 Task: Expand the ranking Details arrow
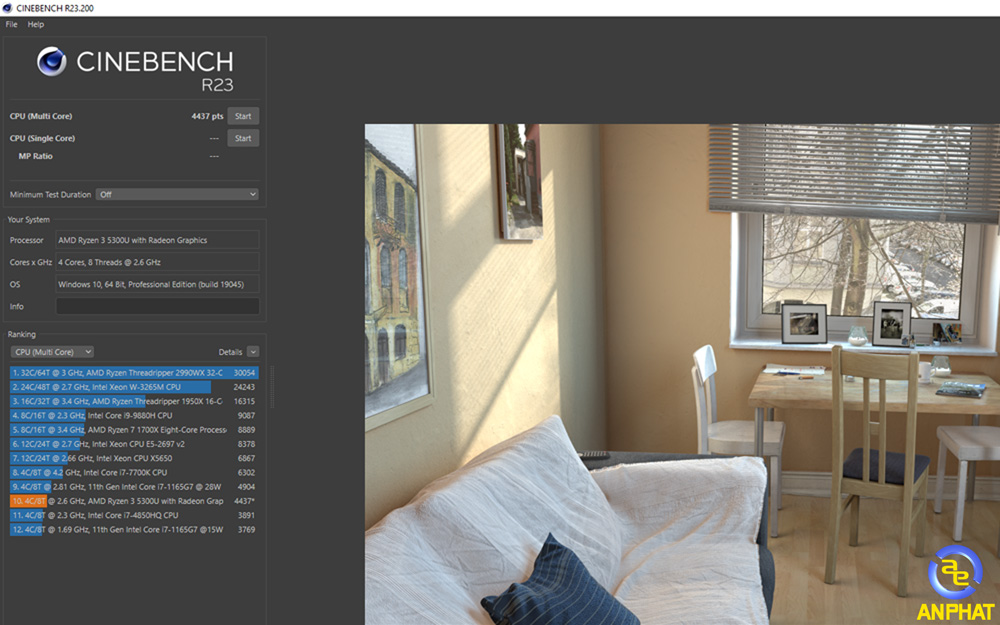tap(253, 352)
